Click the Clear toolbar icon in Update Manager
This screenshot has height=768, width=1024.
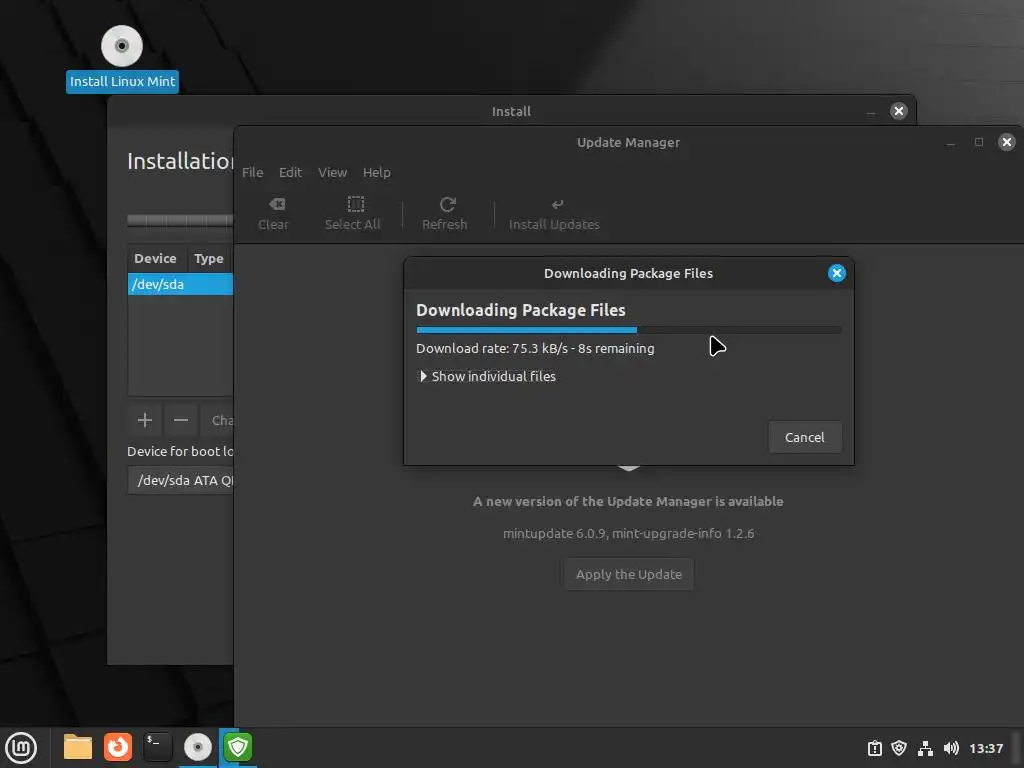(x=273, y=214)
